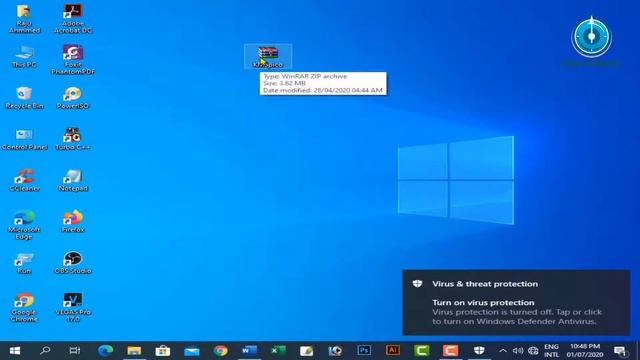Open Windows Security shield in taskbar
This screenshot has width=640, height=360.
click(479, 351)
